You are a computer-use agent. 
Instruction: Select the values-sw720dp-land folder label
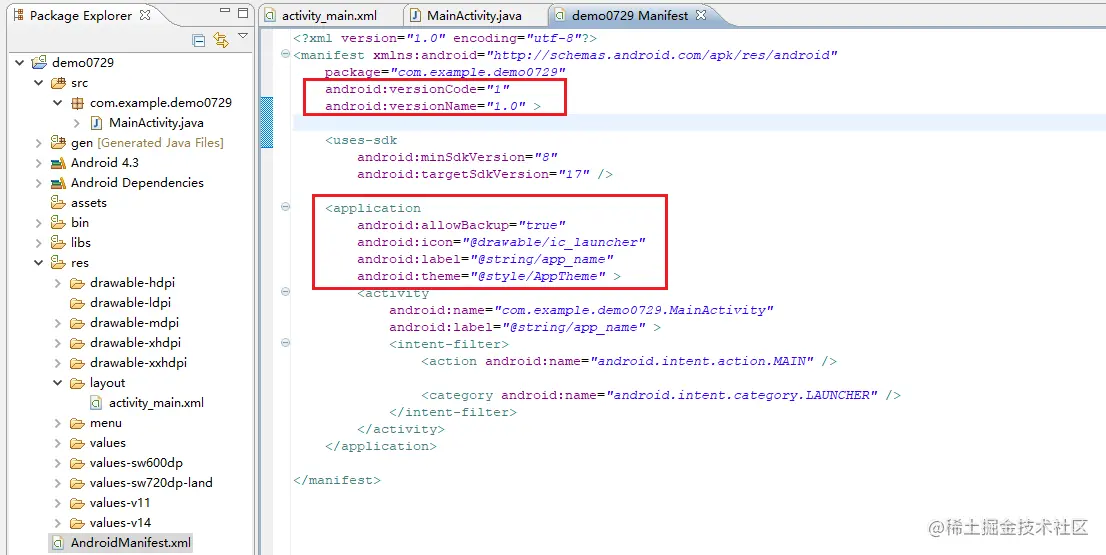[x=151, y=483]
